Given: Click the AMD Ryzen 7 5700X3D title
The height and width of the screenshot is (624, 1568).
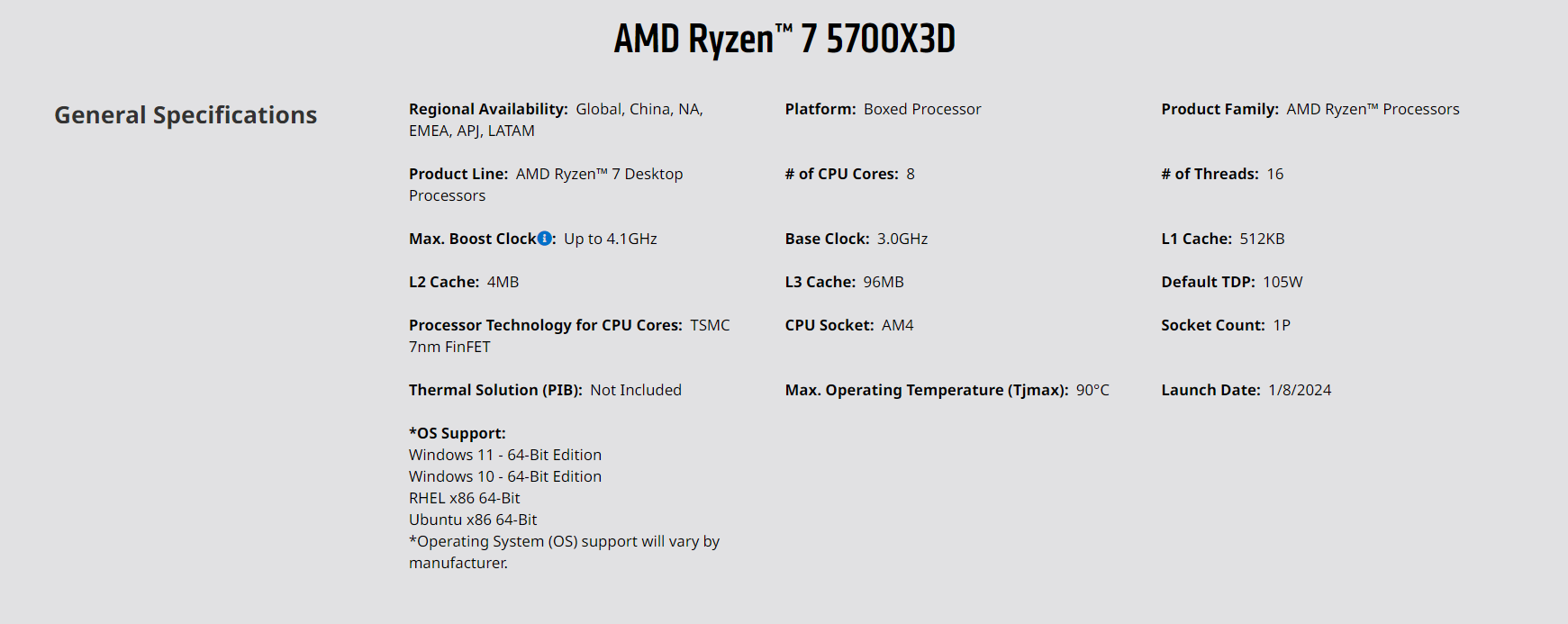Looking at the screenshot, I should click(x=784, y=39).
